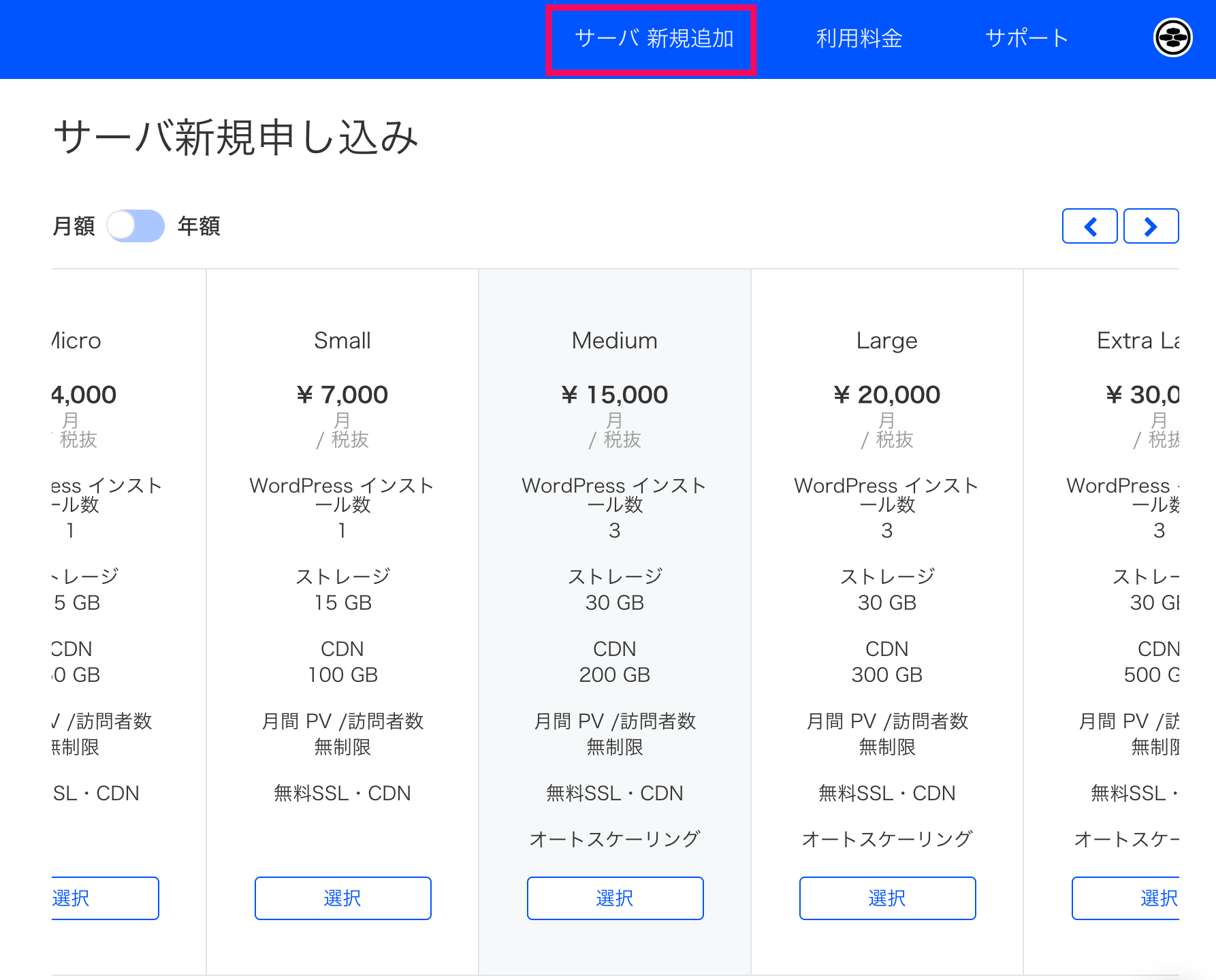This screenshot has height=980, width=1216.
Task: Click the ¥ 15,000 price
Action: coord(615,395)
